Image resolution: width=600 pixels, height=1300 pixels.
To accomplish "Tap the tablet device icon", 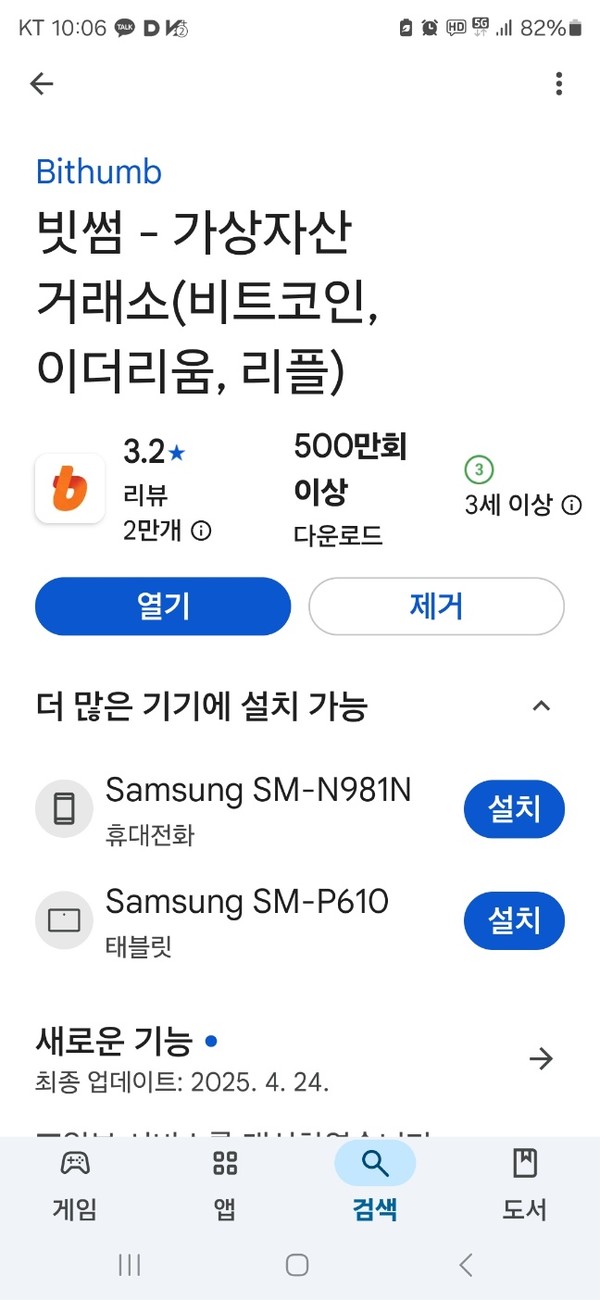I will 64,920.
